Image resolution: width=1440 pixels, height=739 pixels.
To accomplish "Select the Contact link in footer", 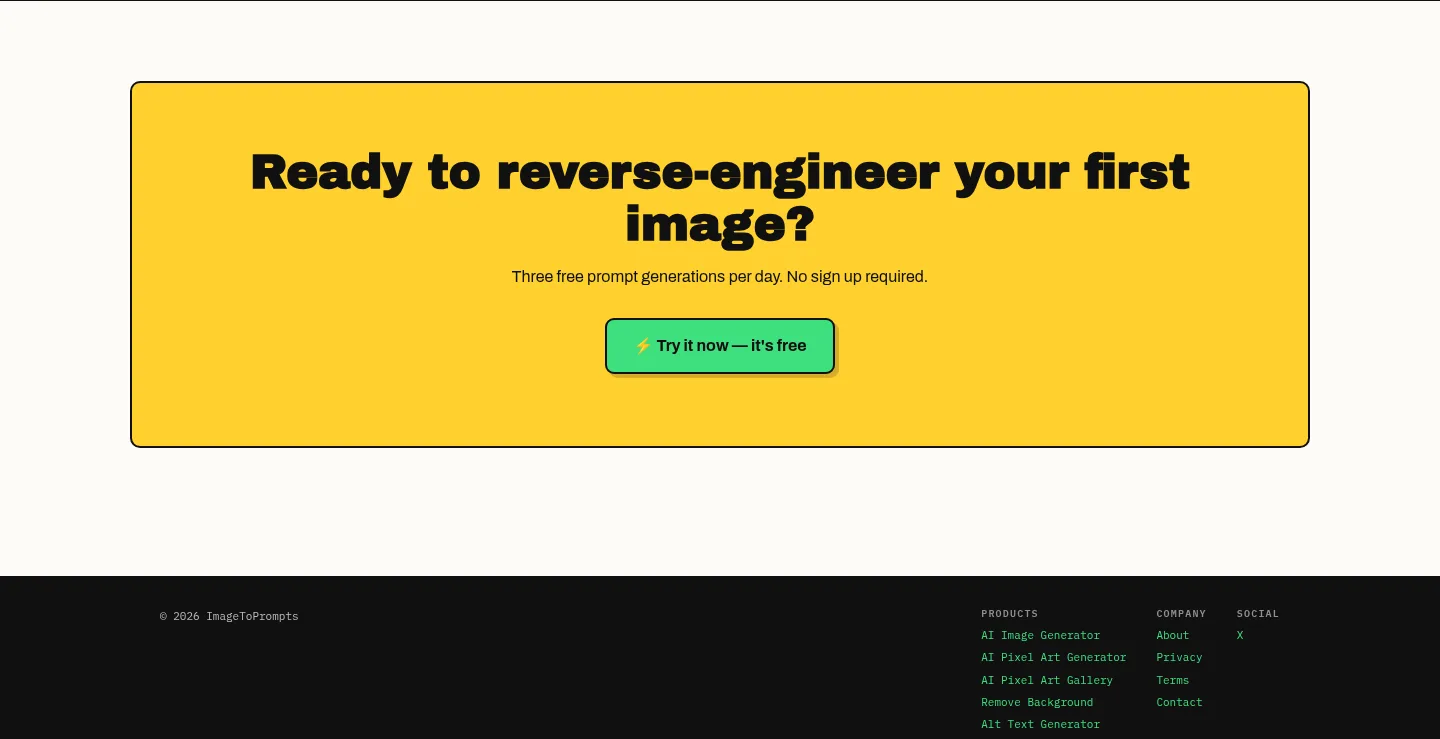I will [1179, 702].
